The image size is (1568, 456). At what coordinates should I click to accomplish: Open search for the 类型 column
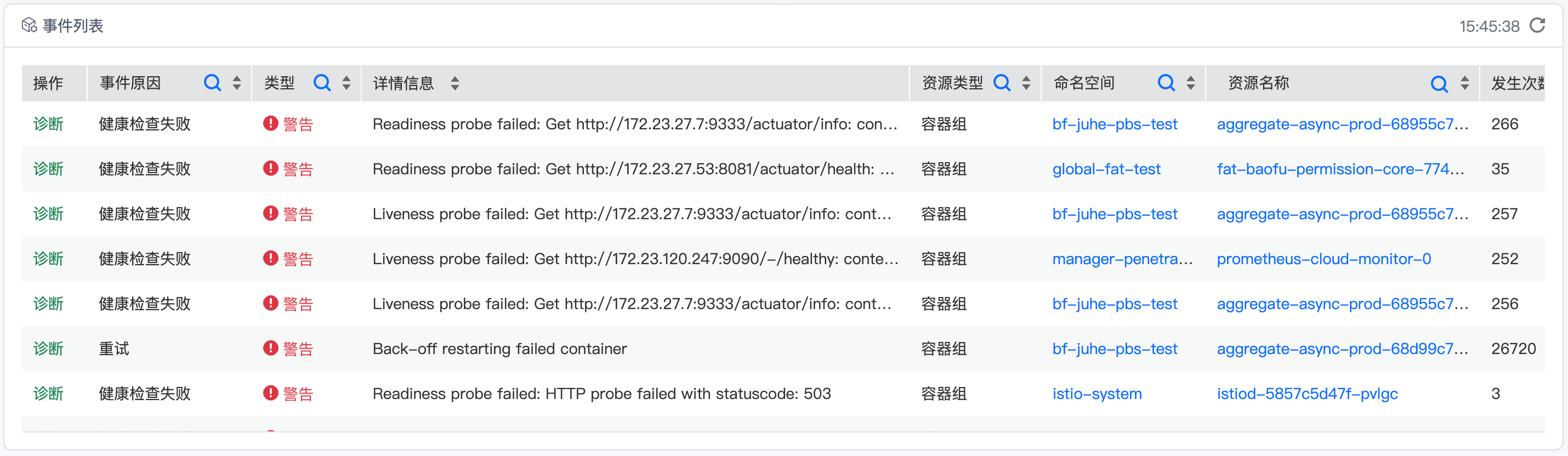(321, 83)
